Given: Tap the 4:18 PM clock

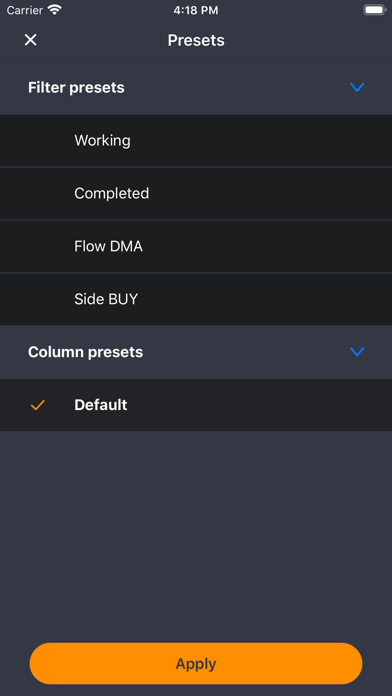Looking at the screenshot, I should click(196, 10).
